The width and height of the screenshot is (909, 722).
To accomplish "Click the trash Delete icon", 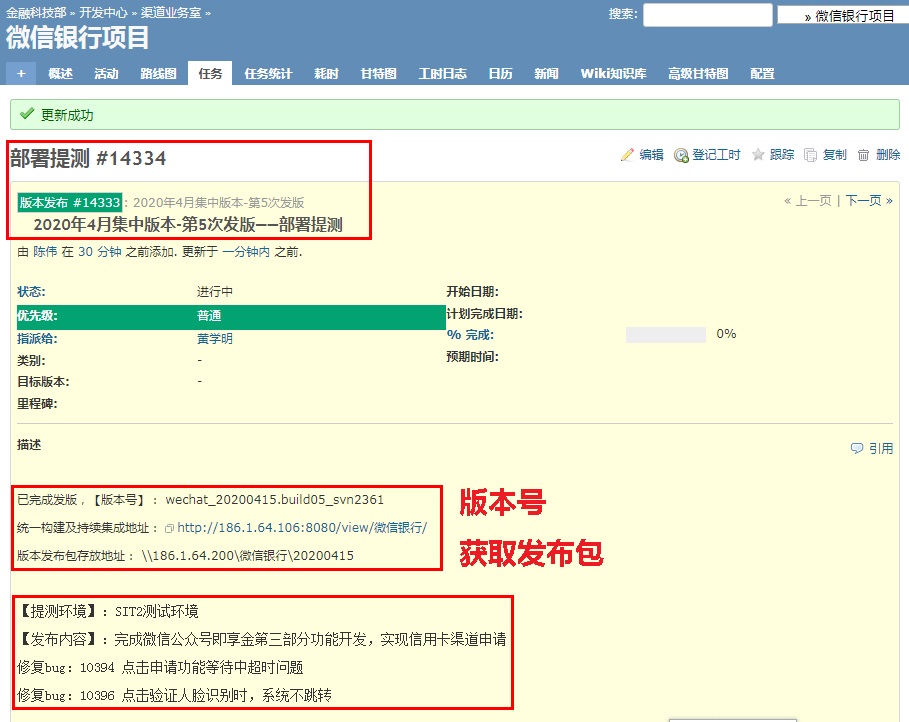I will pyautogui.click(x=863, y=155).
